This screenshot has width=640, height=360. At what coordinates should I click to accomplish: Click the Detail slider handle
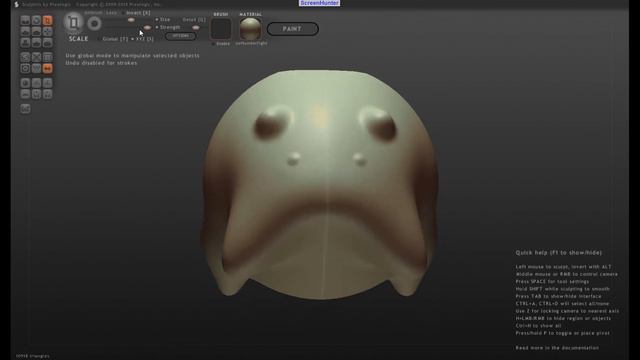(196, 27)
